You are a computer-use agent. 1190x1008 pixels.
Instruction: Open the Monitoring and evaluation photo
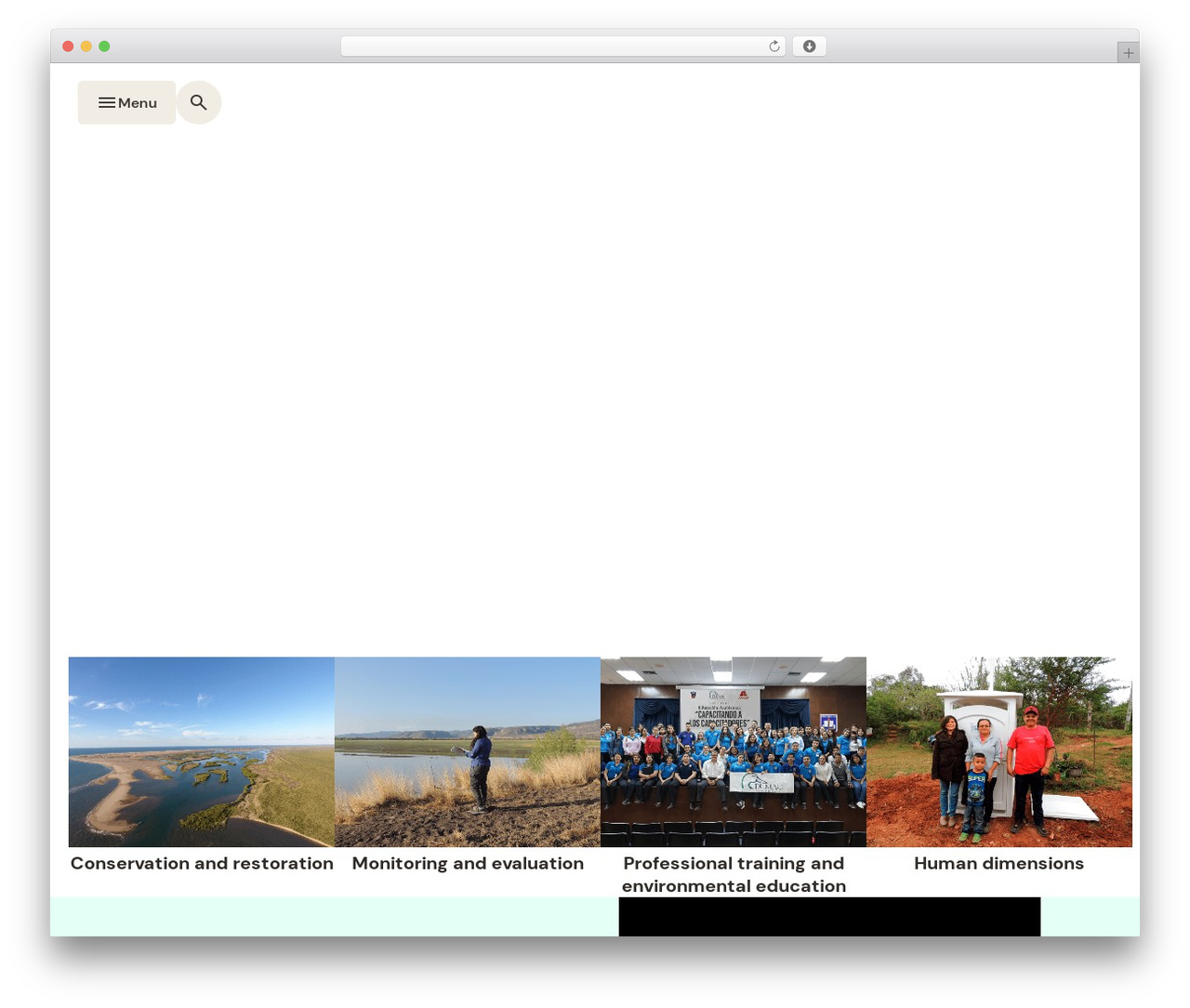468,751
